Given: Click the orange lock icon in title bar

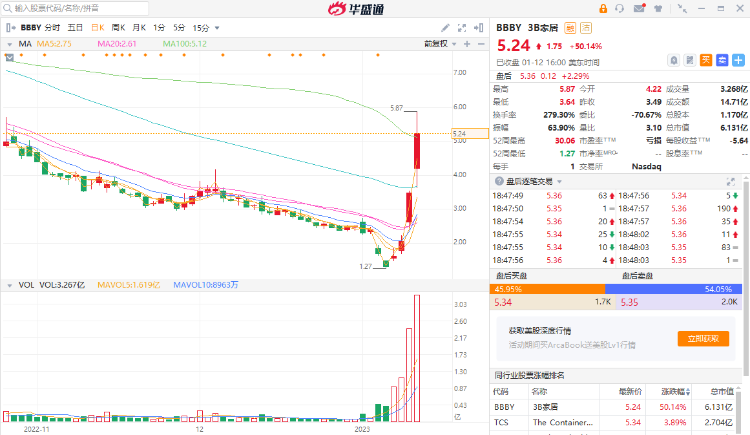Looking at the screenshot, I should click(603, 8).
